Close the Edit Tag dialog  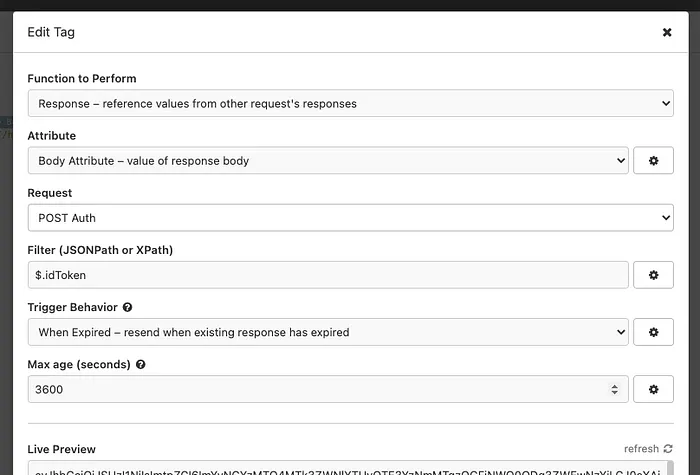coord(667,32)
